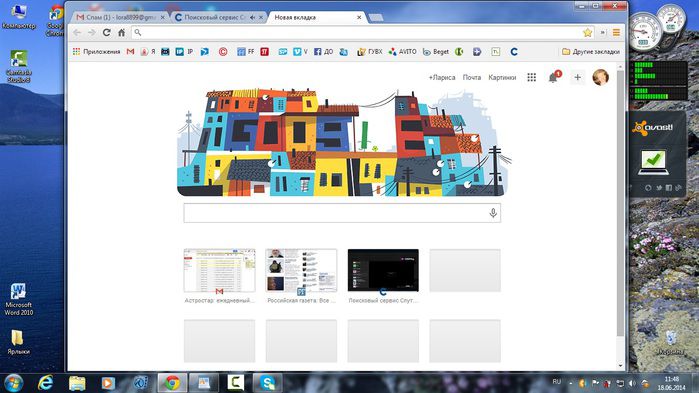
Task: Reload the current page
Action: pos(107,33)
